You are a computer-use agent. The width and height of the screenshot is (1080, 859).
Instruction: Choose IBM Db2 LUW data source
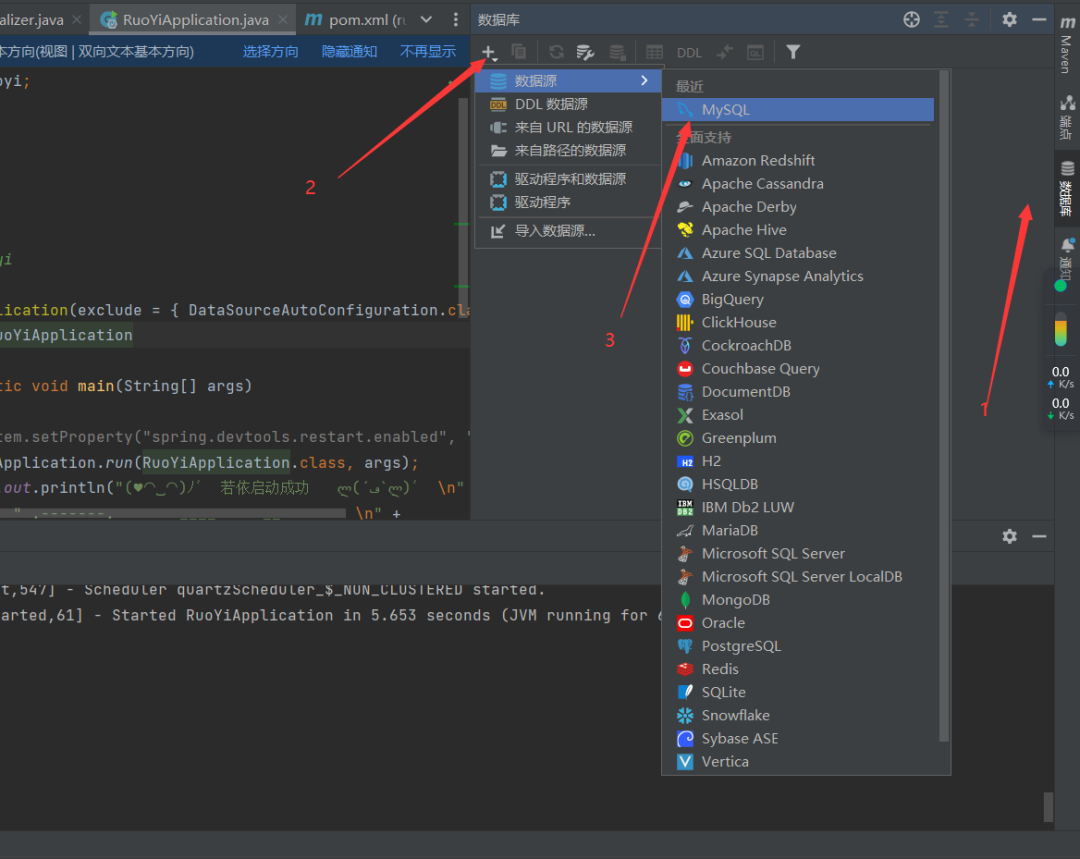coord(800,507)
